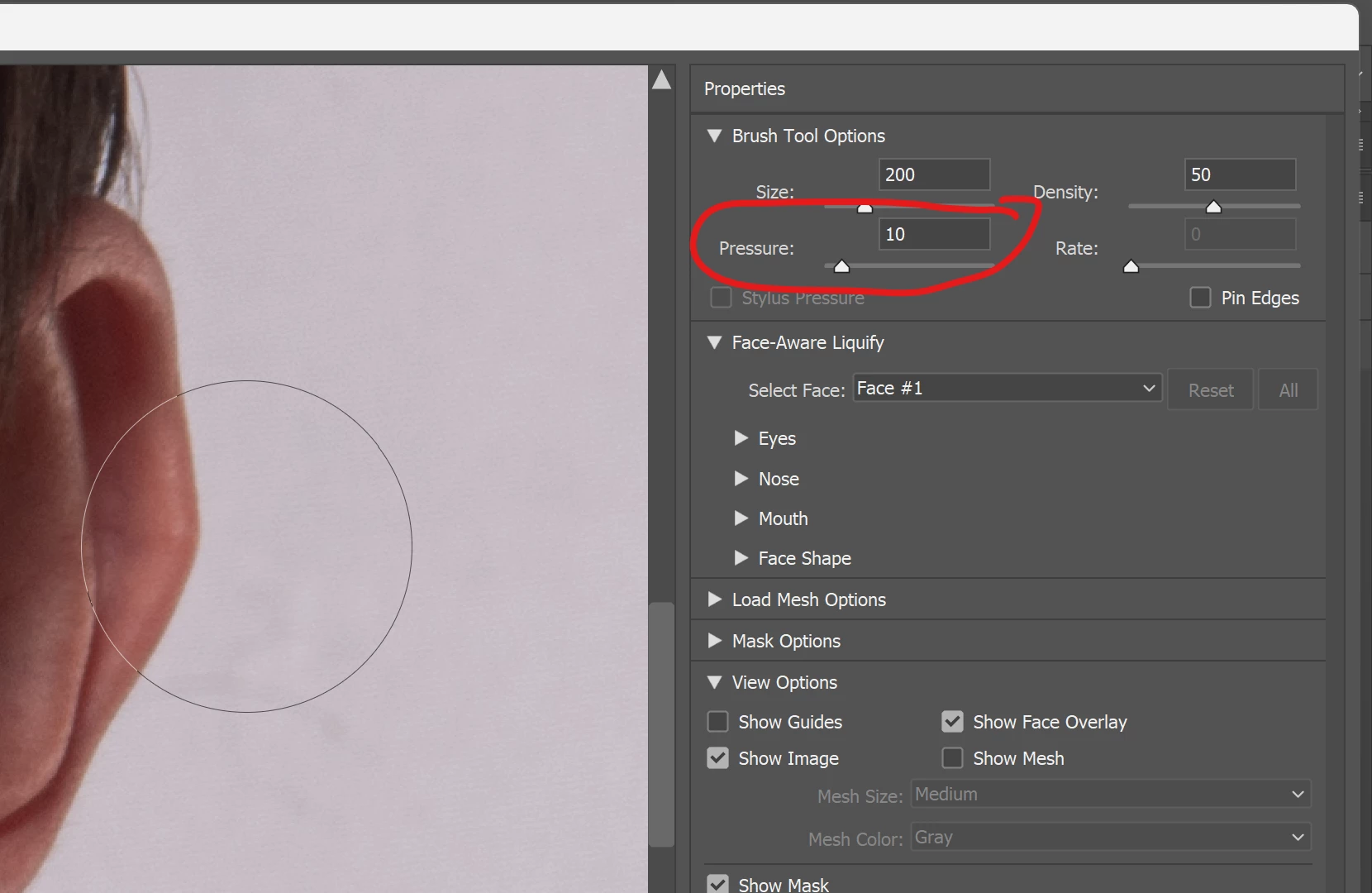Click the Pressure value field
Image resolution: width=1372 pixels, height=893 pixels.
tap(934, 234)
